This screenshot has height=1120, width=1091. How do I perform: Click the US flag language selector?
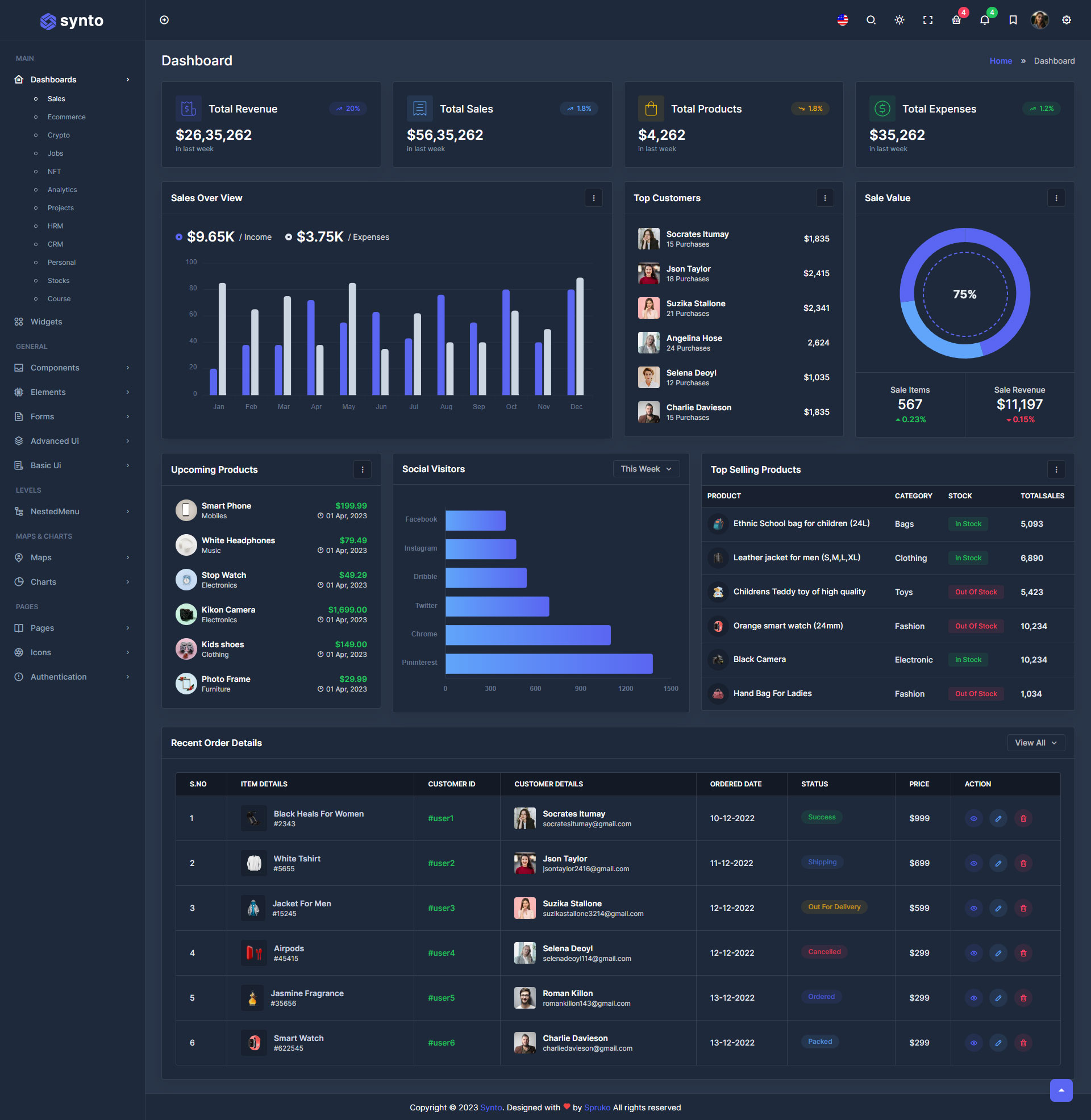842,20
